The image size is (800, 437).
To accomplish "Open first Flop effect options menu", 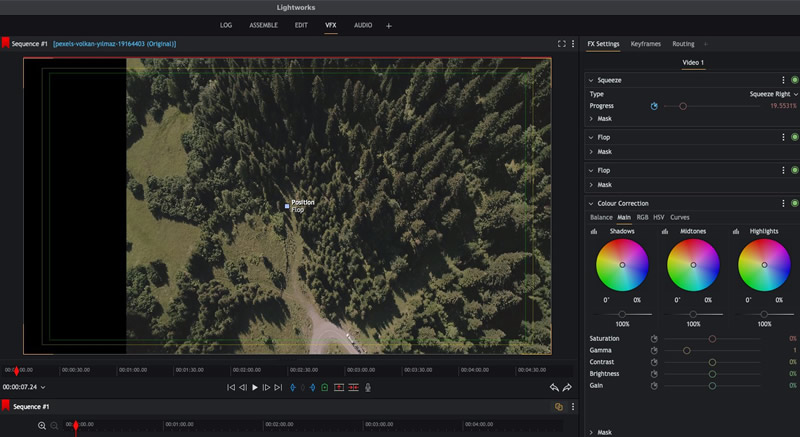I will [783, 137].
